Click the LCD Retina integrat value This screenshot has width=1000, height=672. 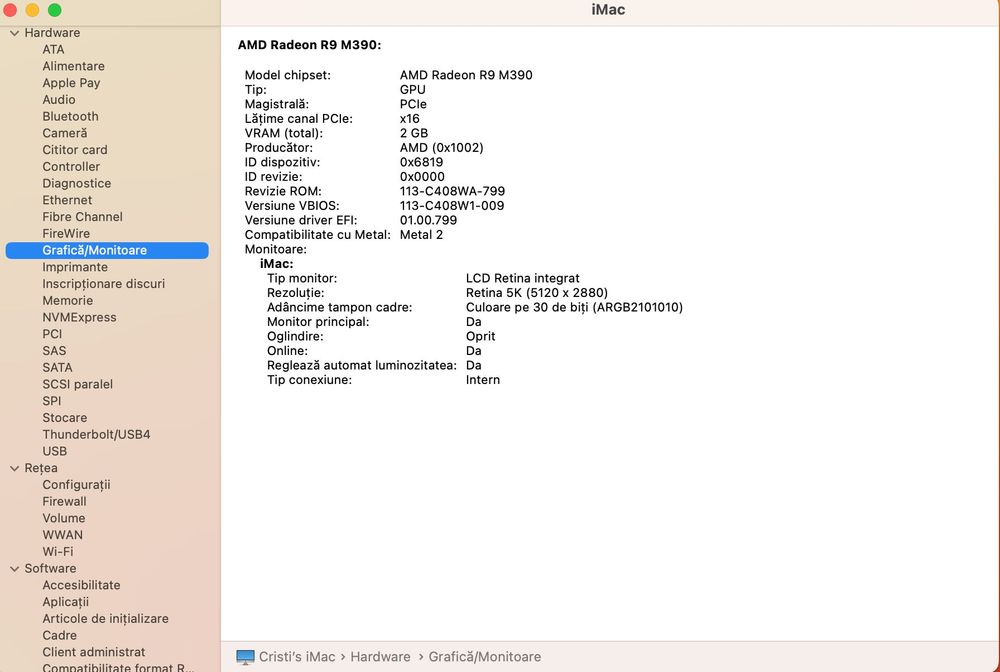tap(523, 278)
